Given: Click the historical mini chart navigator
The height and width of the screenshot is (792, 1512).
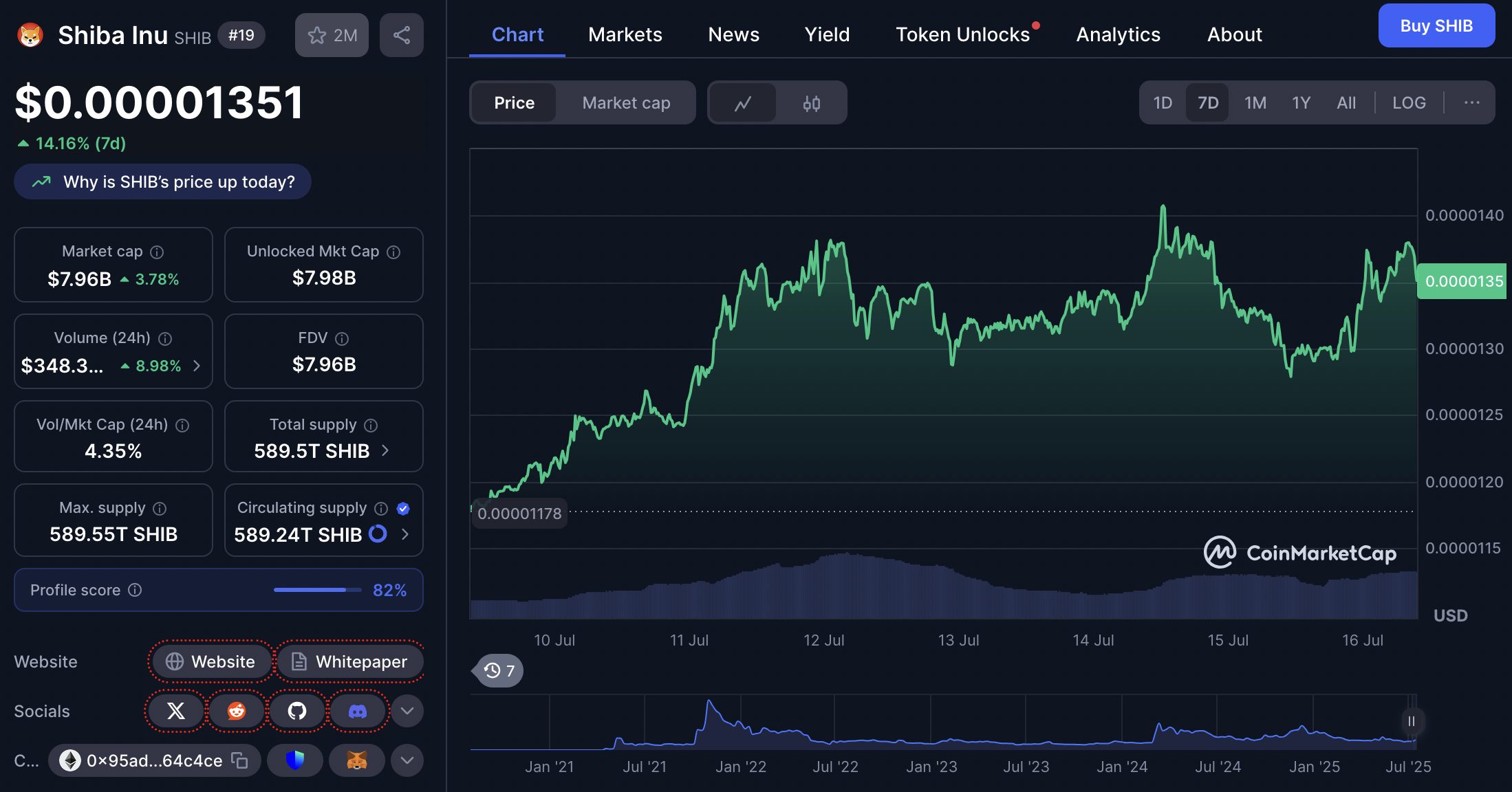Looking at the screenshot, I should pos(942,722).
